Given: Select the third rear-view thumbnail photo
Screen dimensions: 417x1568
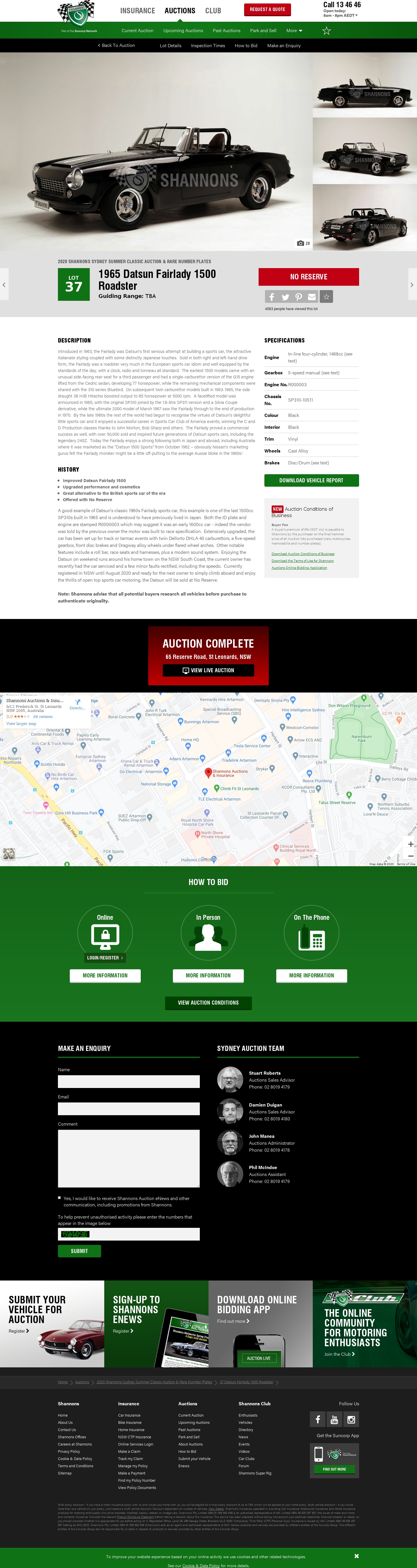Looking at the screenshot, I should point(365,217).
